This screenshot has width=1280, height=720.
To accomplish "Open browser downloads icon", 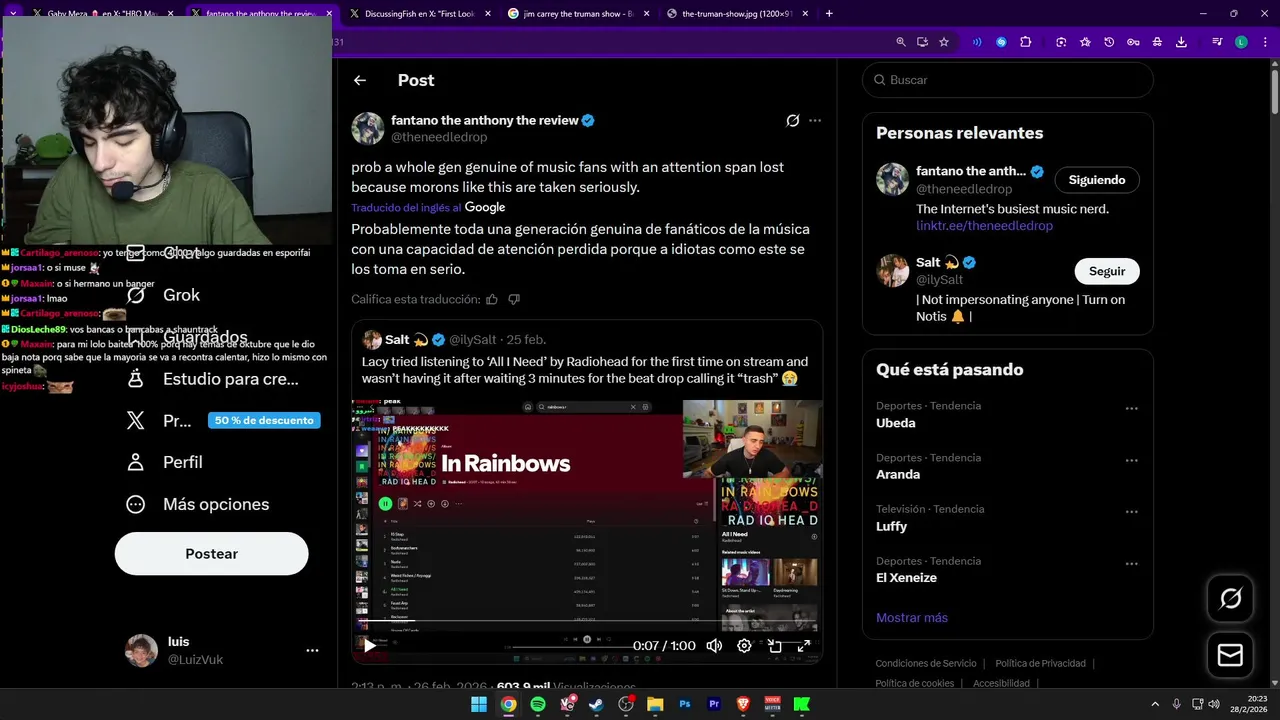I will (1181, 42).
